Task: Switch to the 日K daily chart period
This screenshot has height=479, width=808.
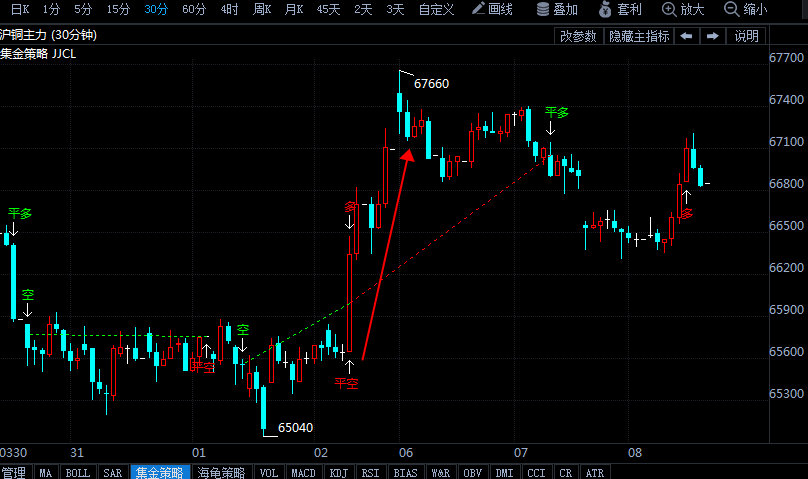Action: pyautogui.click(x=20, y=9)
